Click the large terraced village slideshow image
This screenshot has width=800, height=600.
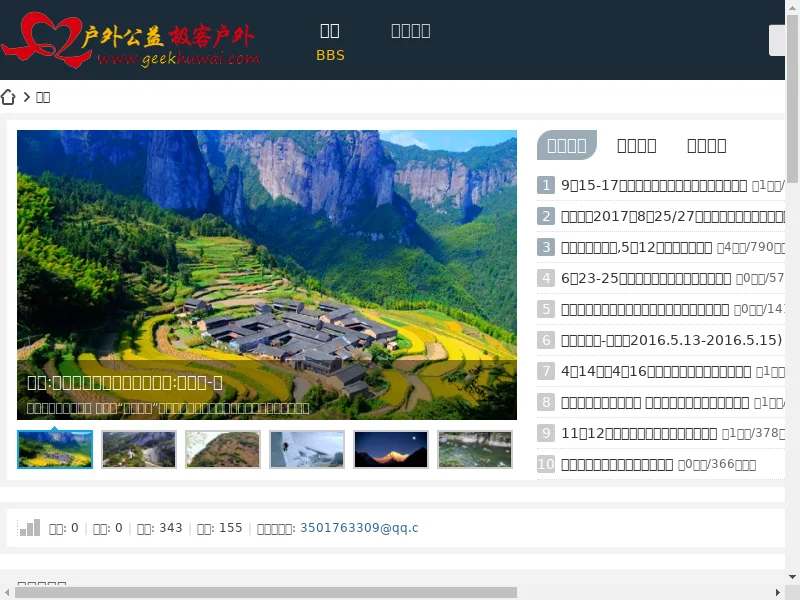point(267,275)
